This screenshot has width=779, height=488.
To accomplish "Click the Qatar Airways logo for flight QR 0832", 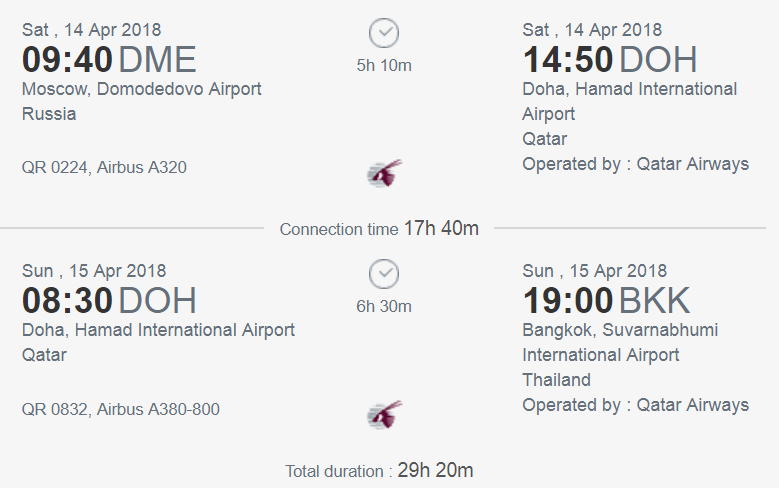I will tap(385, 414).
